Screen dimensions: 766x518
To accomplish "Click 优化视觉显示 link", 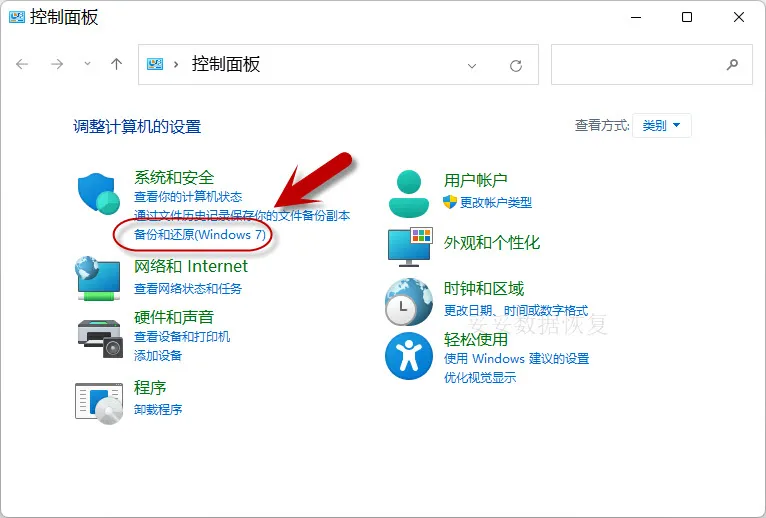I will [x=480, y=377].
